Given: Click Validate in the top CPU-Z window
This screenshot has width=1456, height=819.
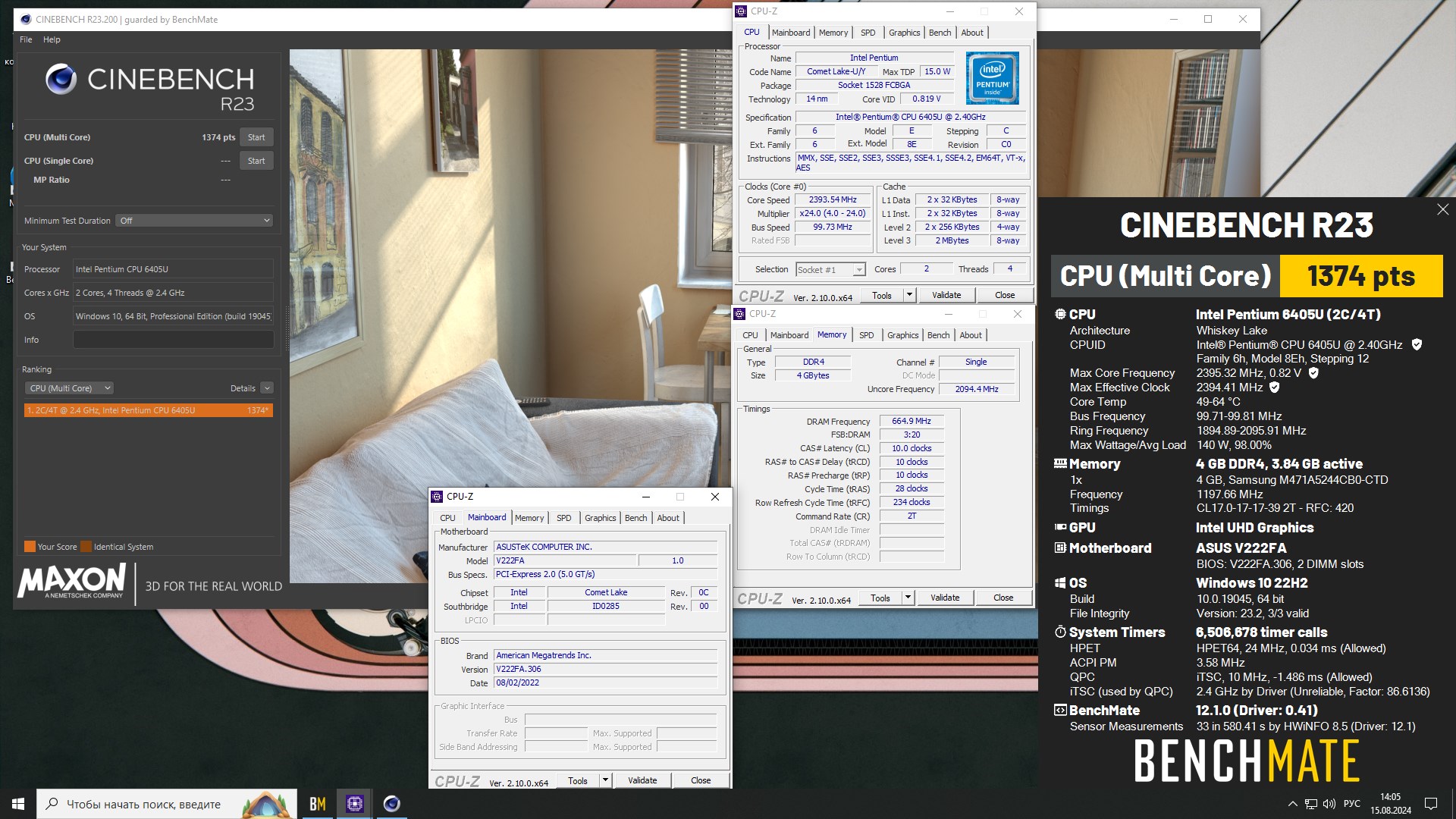Looking at the screenshot, I should coord(946,295).
